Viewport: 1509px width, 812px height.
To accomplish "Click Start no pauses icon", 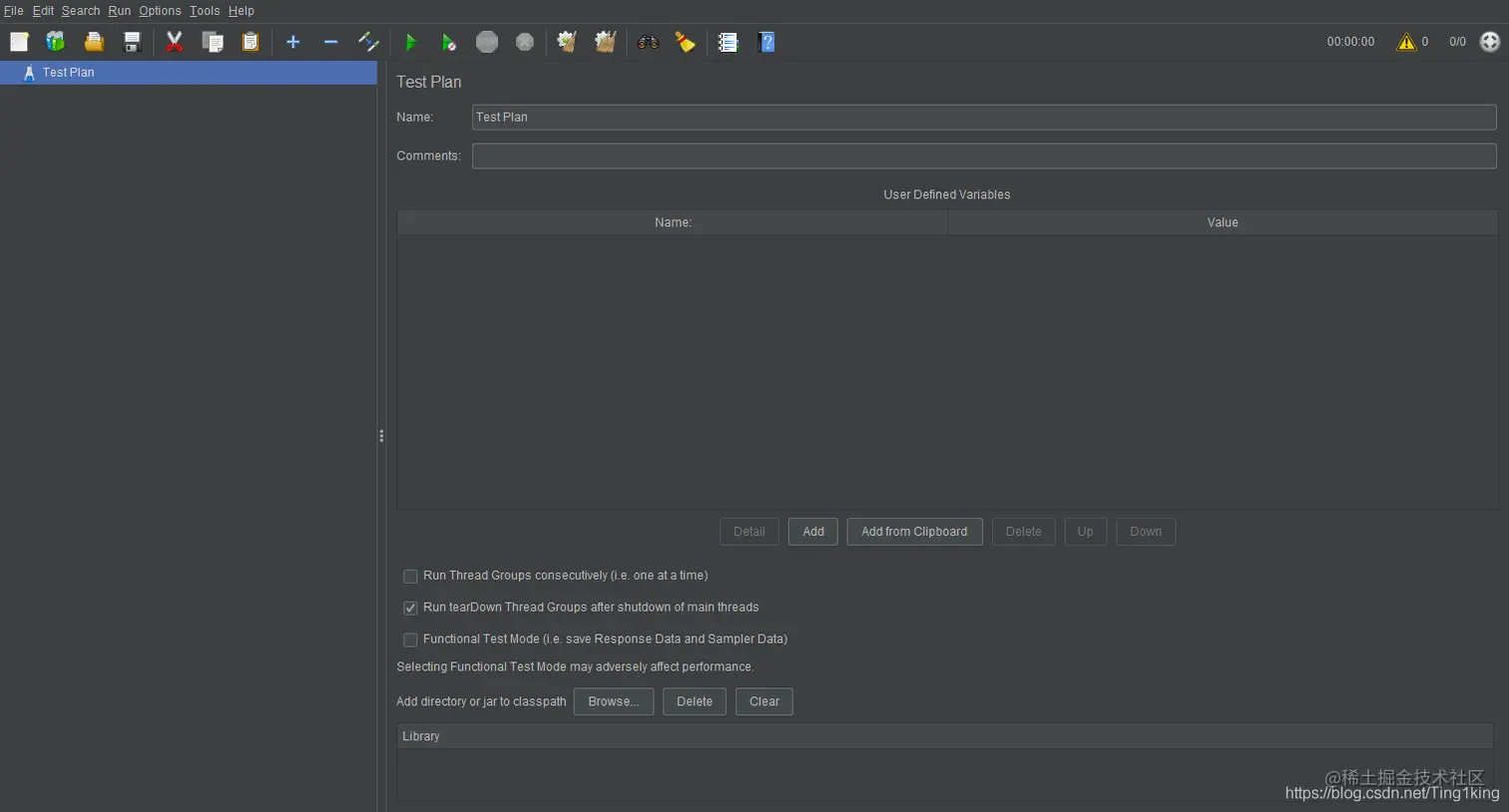I will [x=448, y=42].
